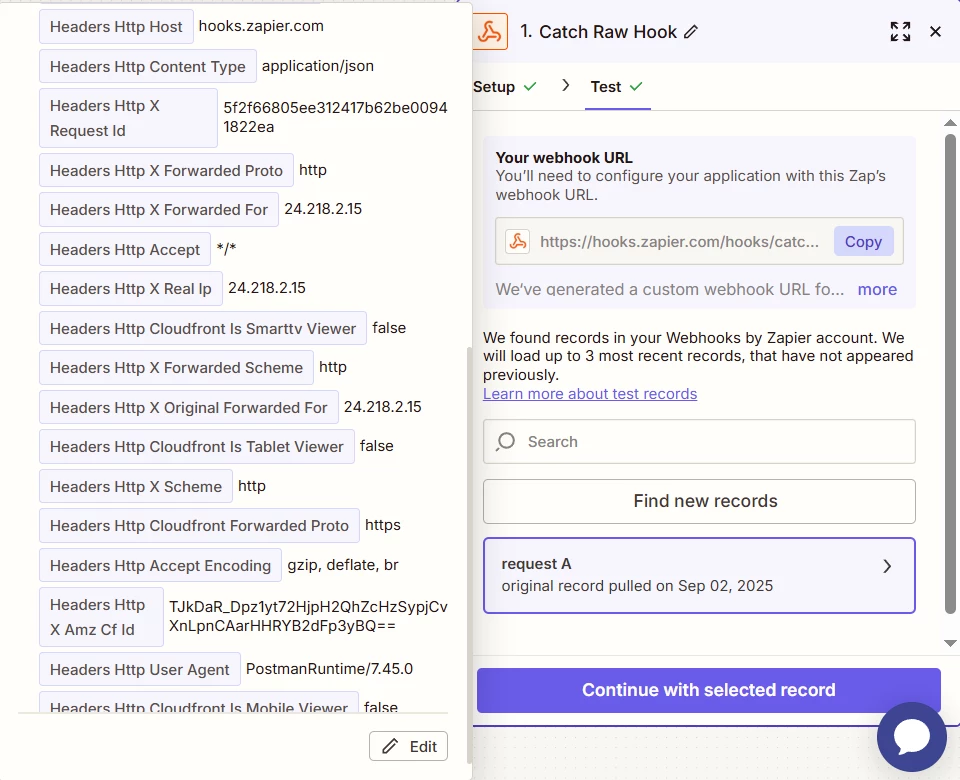
Task: Open Learn more about test records link
Action: click(x=590, y=394)
